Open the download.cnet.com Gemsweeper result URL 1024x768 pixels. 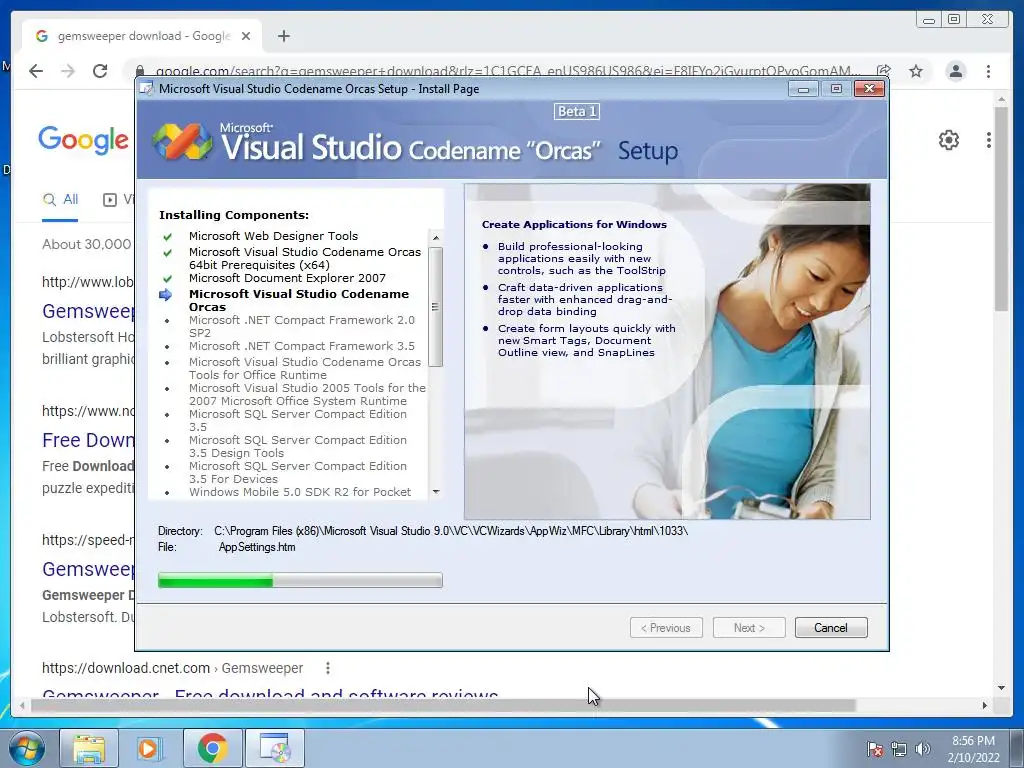172,668
